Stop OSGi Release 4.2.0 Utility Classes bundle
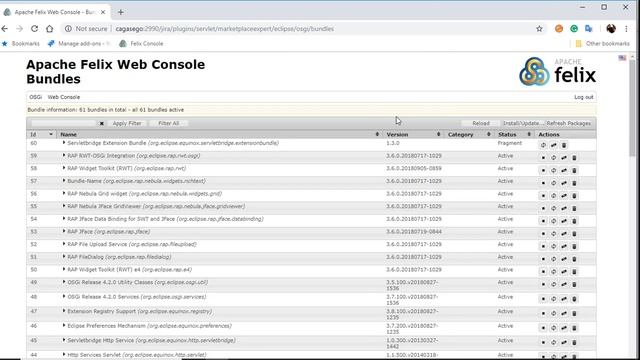This screenshot has height=360, width=640. [x=543, y=284]
